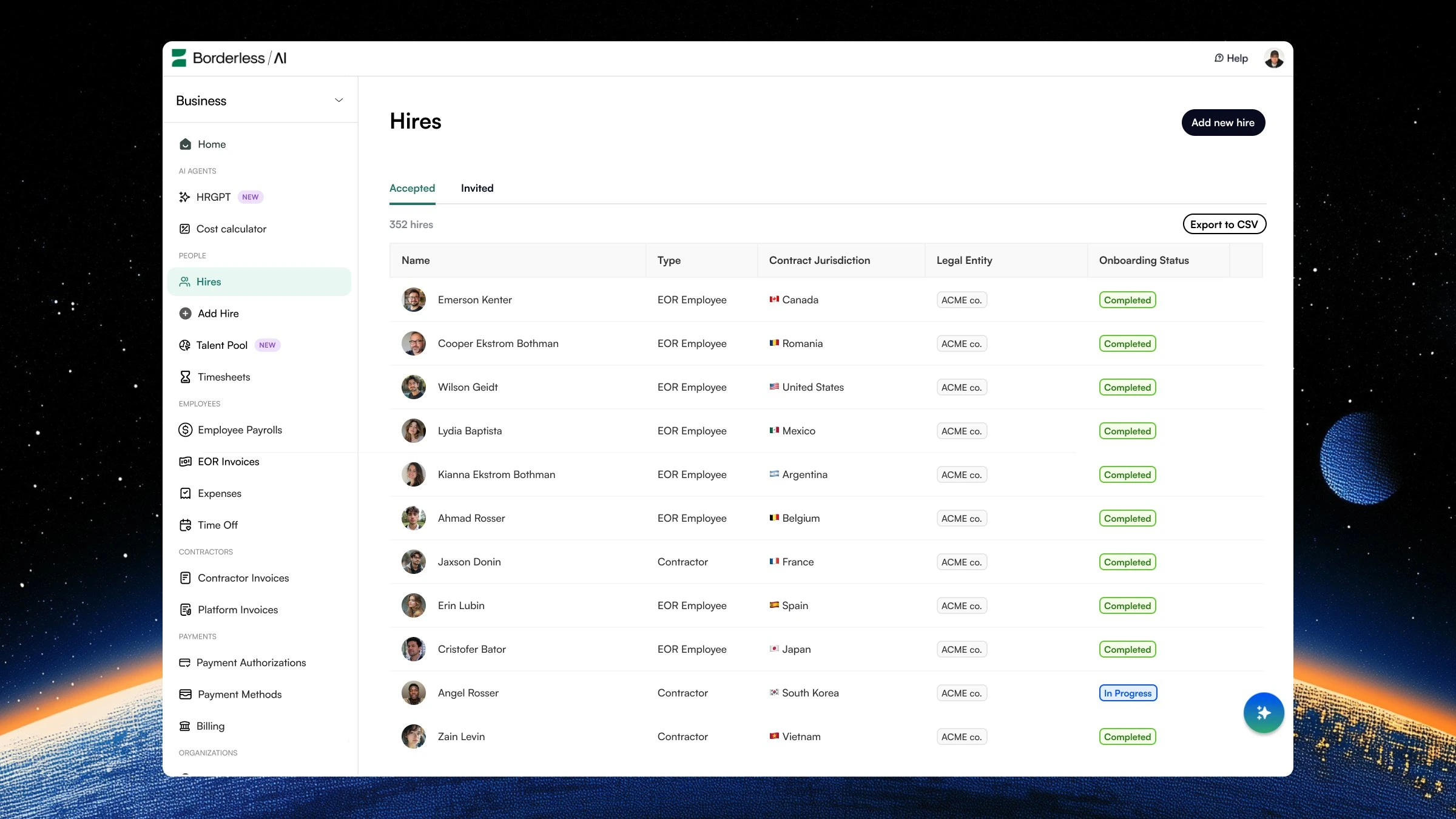Image resolution: width=1456 pixels, height=819 pixels.
Task: Open the Payment Methods card icon
Action: click(185, 694)
